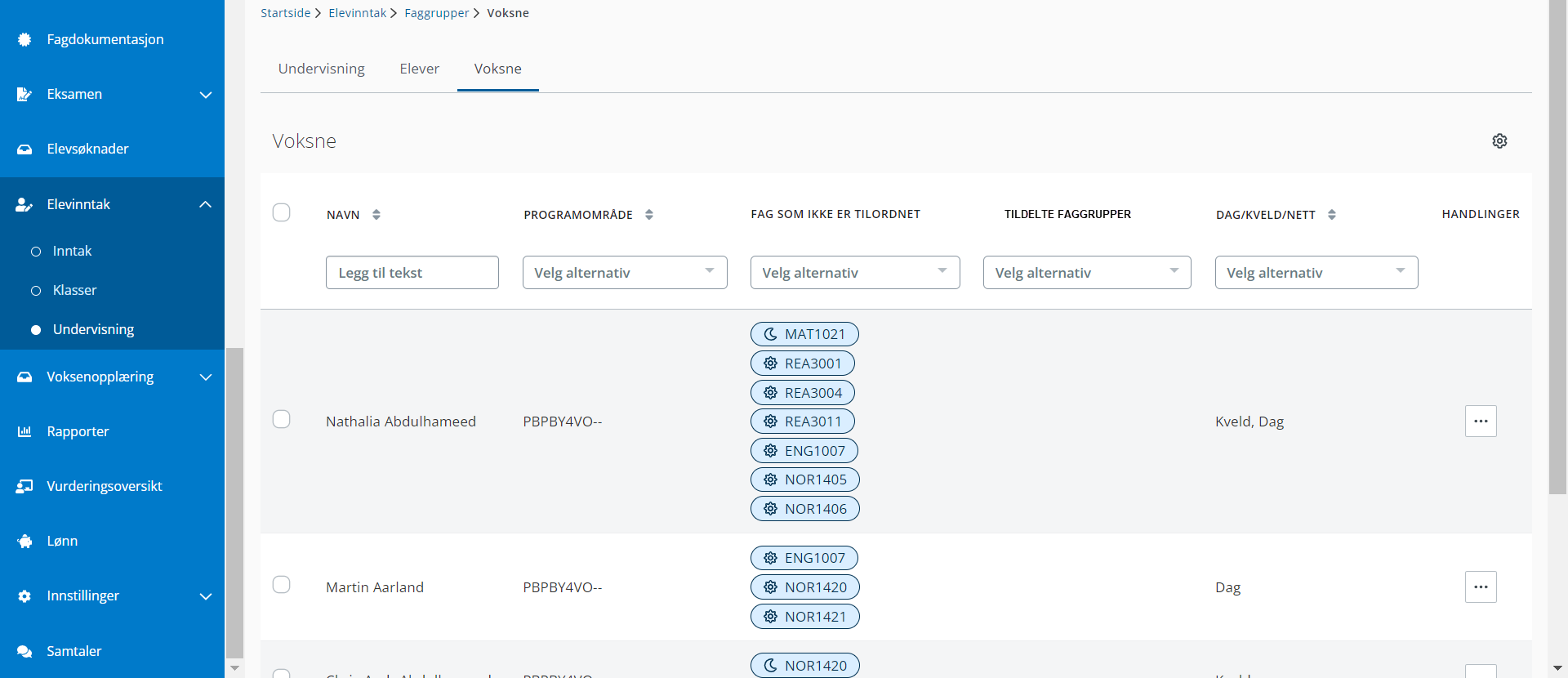Click the NOR1406 subject tag
The height and width of the screenshot is (678, 1568).
tap(805, 509)
